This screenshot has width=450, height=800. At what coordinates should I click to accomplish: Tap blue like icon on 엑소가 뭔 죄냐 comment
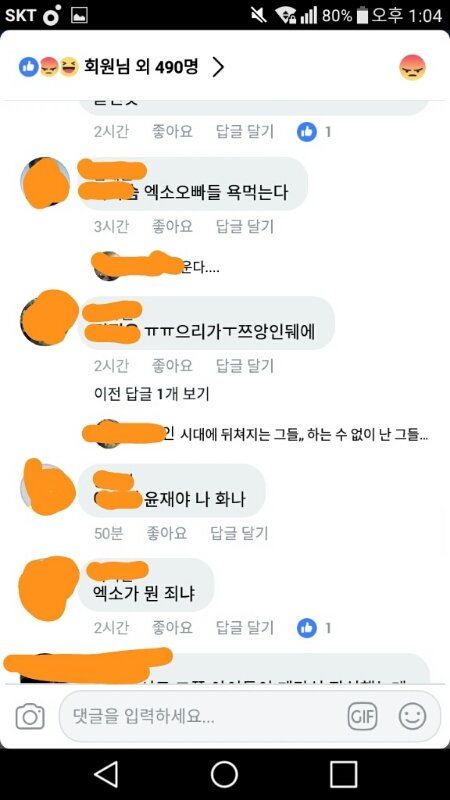[307, 628]
